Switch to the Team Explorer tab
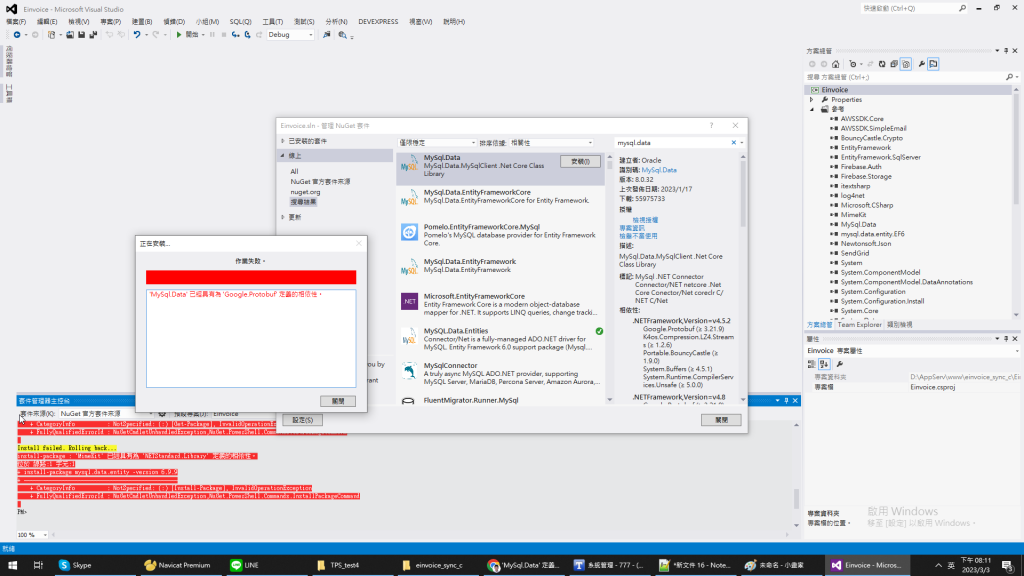Screen dimensions: 1024x576 [x=859, y=325]
